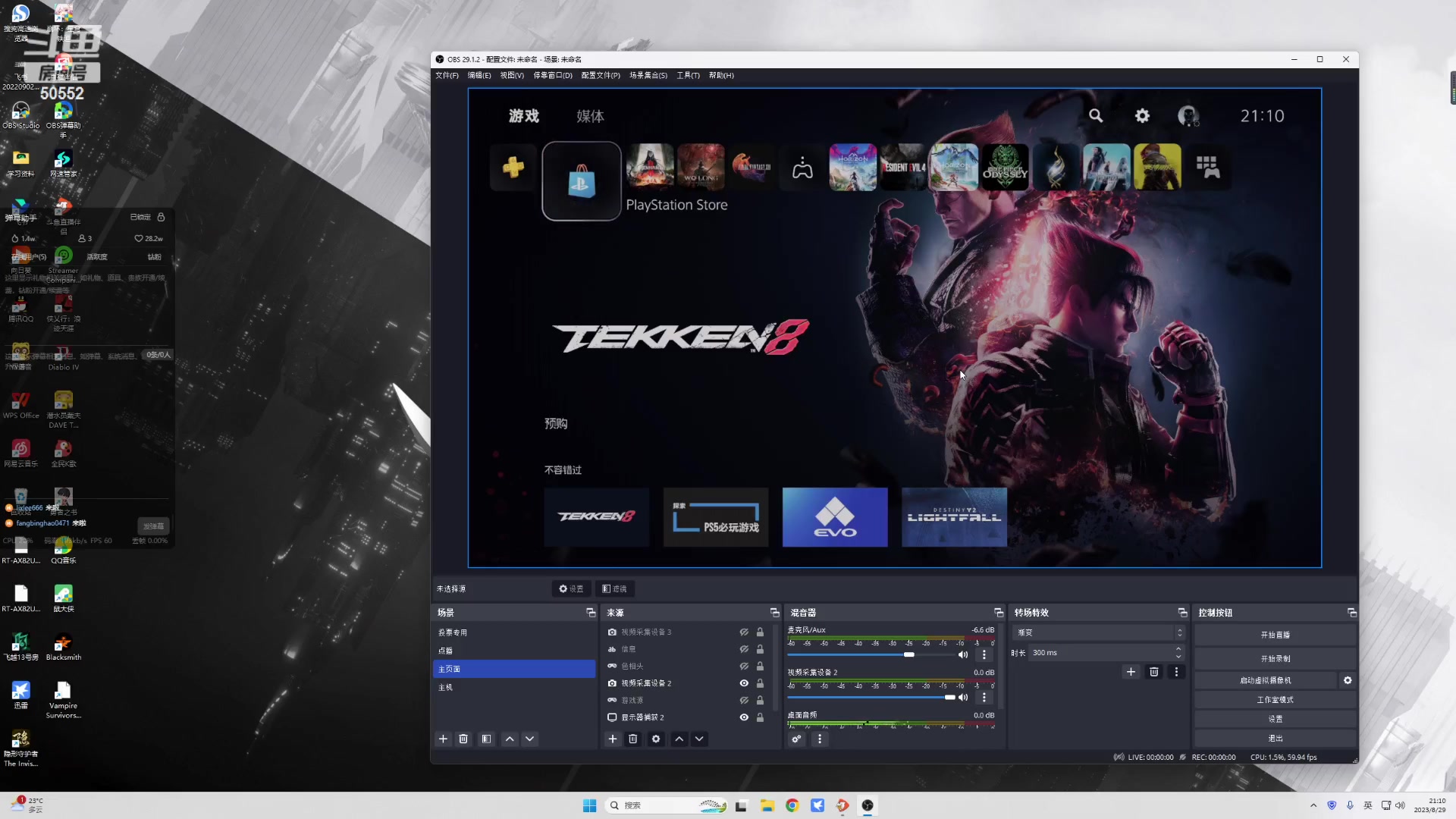The height and width of the screenshot is (819, 1456).
Task: Show the 视频采集设备 3 source
Action: coord(744,632)
